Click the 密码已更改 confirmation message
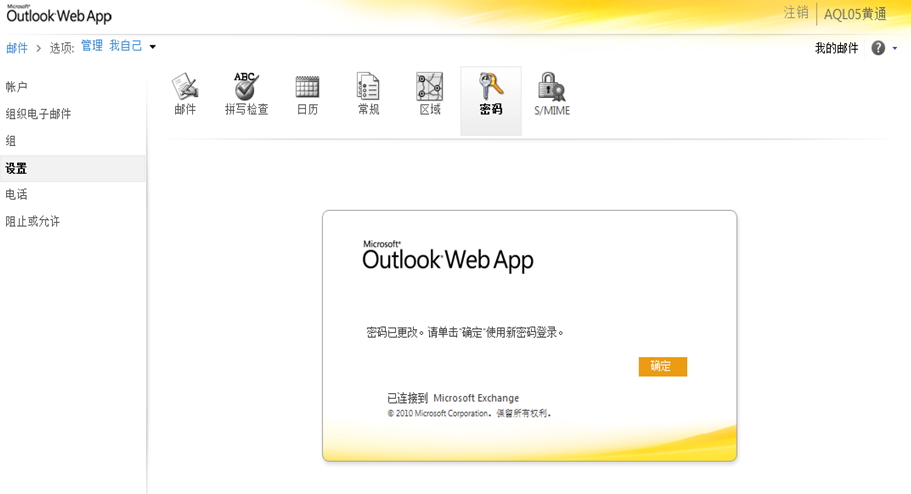911x494 pixels. pos(465,332)
